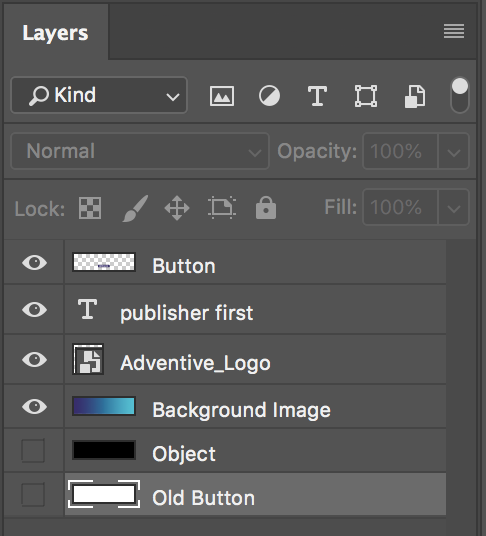Filter for shape layers icon
The width and height of the screenshot is (486, 536).
pos(366,96)
